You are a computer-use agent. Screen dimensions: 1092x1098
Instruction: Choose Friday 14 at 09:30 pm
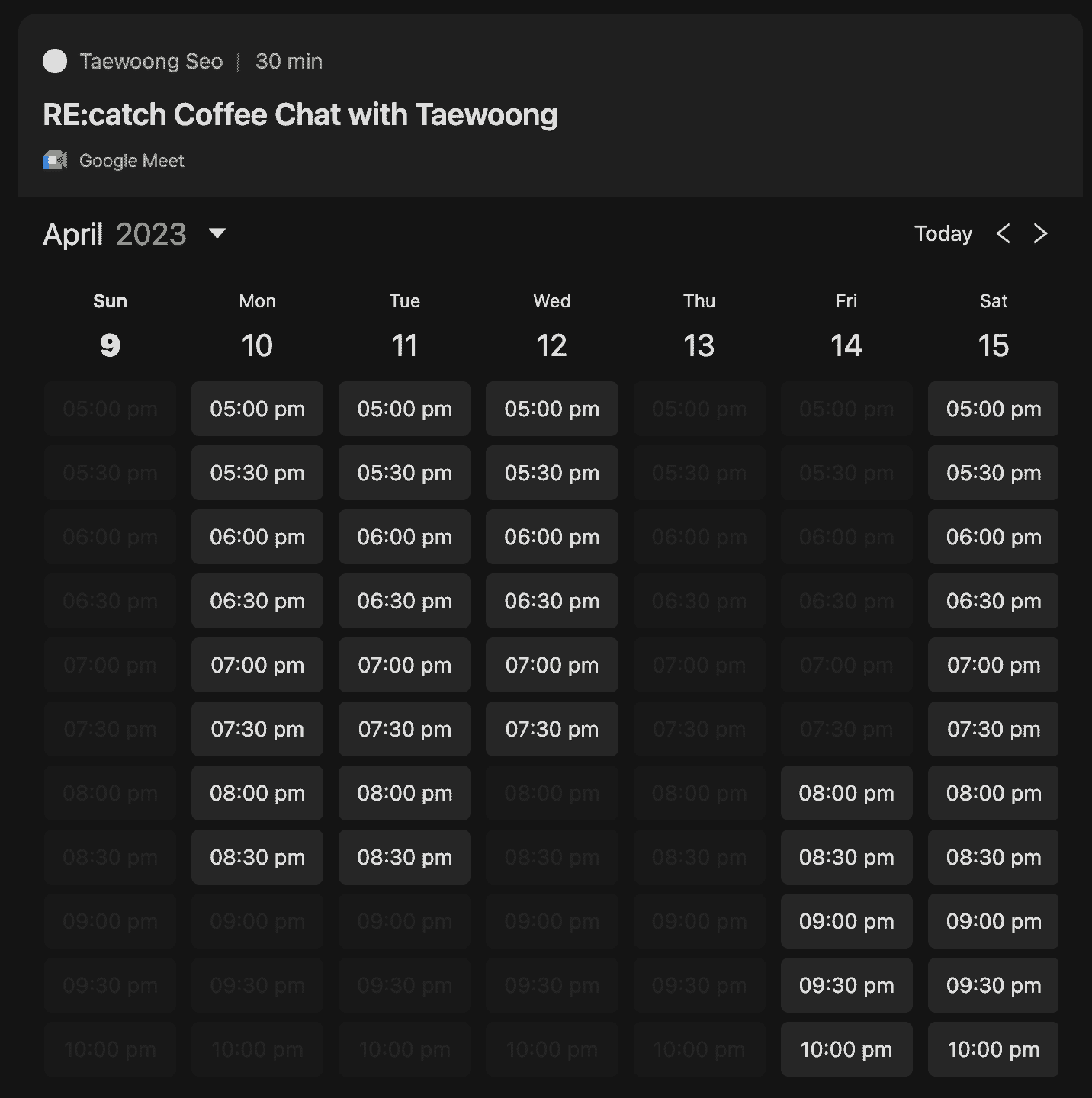(846, 986)
